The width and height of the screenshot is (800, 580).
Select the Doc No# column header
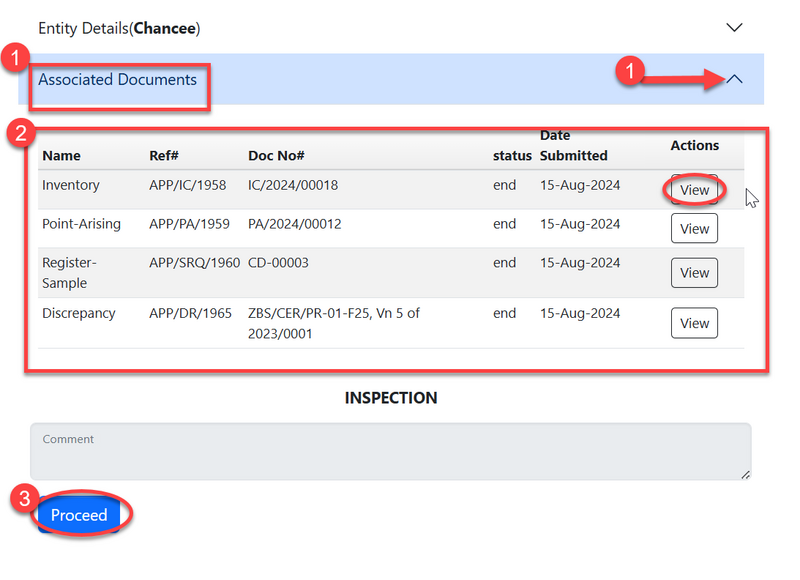click(276, 156)
